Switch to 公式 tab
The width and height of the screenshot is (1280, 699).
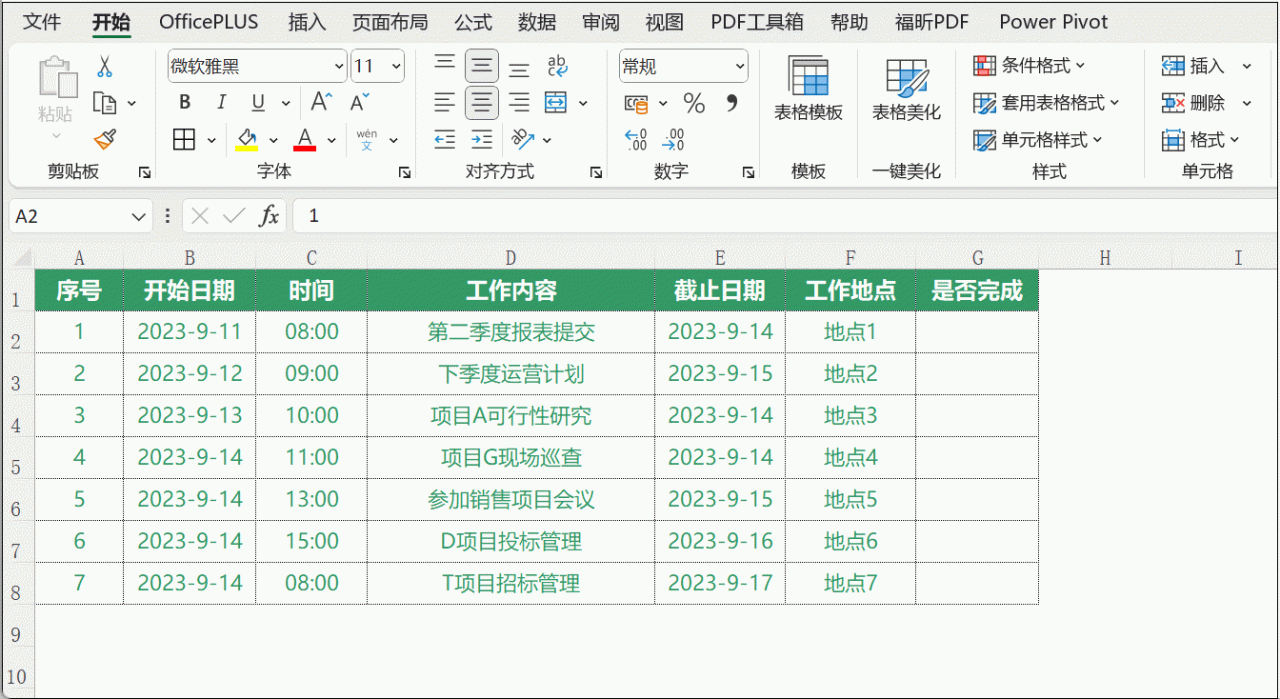point(473,22)
